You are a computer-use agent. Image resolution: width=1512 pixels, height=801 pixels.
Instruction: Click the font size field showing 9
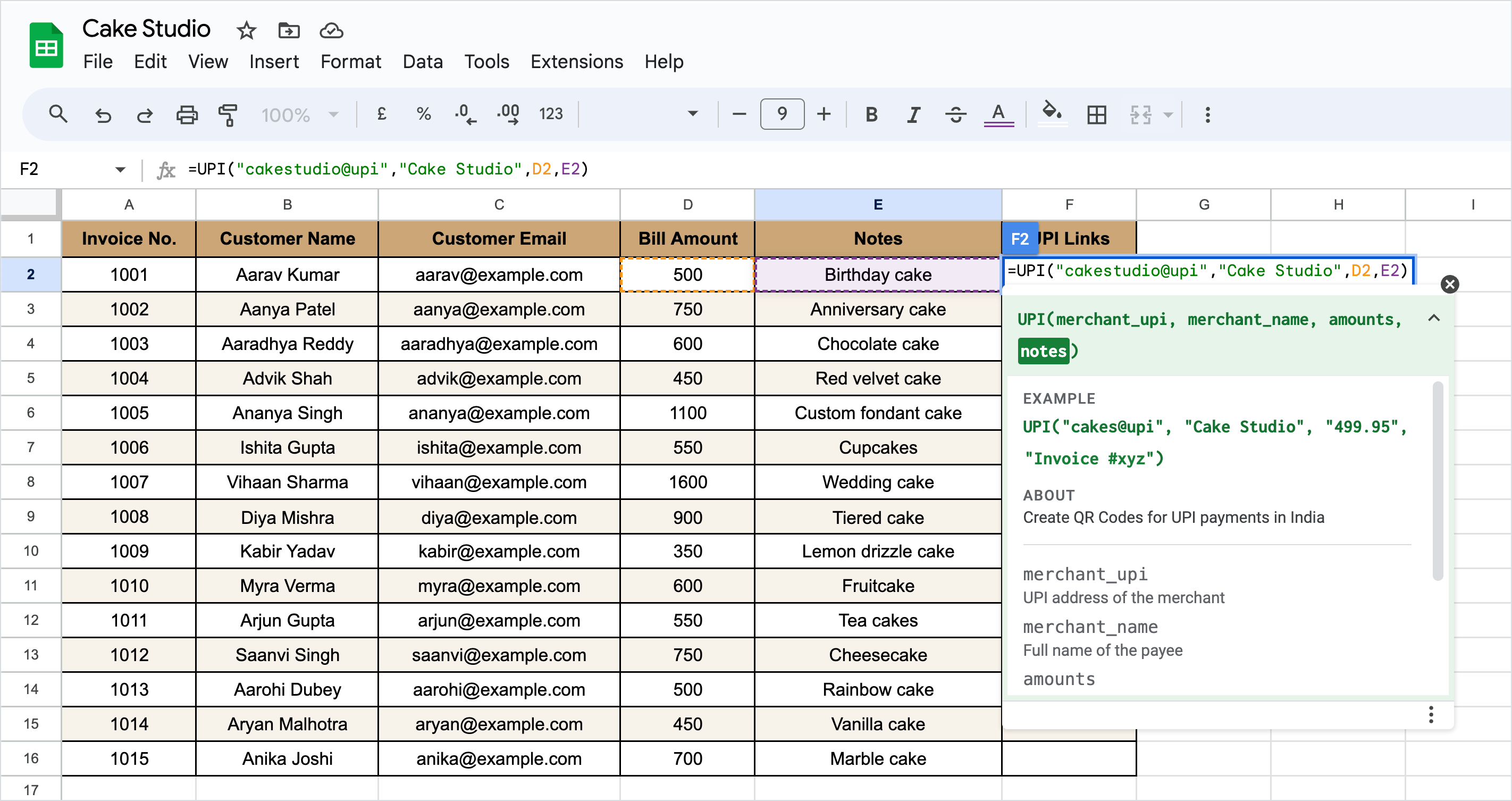782,114
